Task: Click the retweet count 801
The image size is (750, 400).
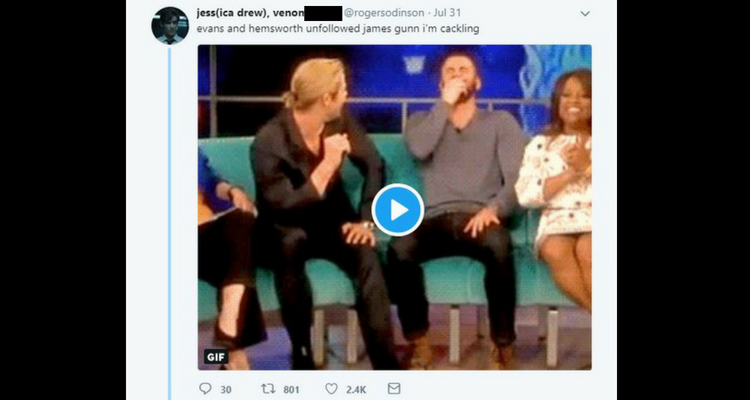Action: click(x=292, y=389)
